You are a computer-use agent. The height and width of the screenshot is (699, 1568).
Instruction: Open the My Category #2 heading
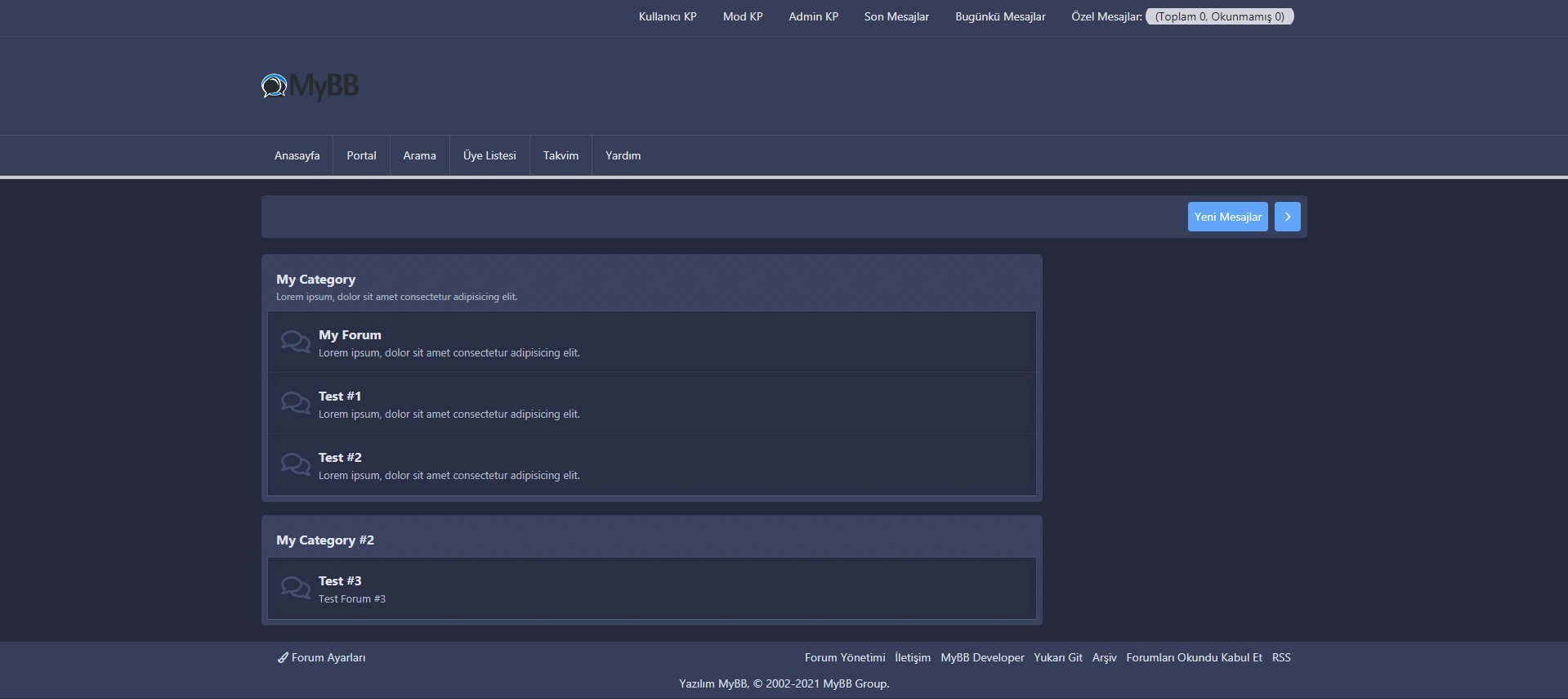point(324,540)
